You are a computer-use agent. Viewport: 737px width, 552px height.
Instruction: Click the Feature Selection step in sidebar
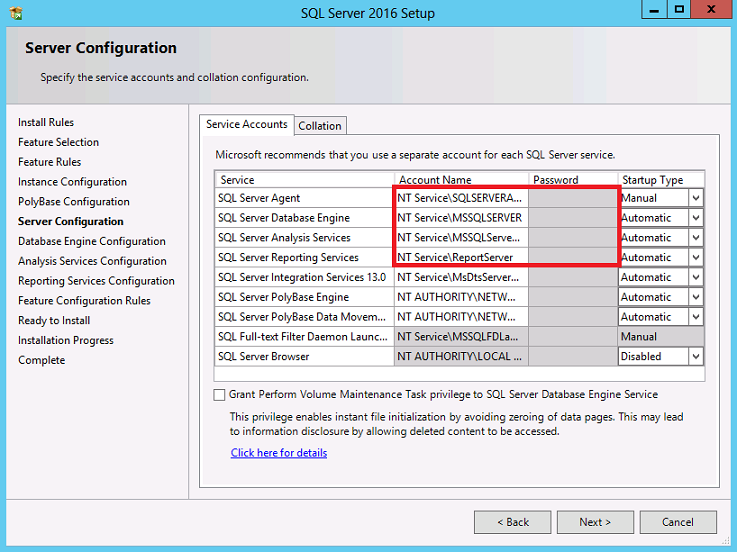[x=59, y=142]
